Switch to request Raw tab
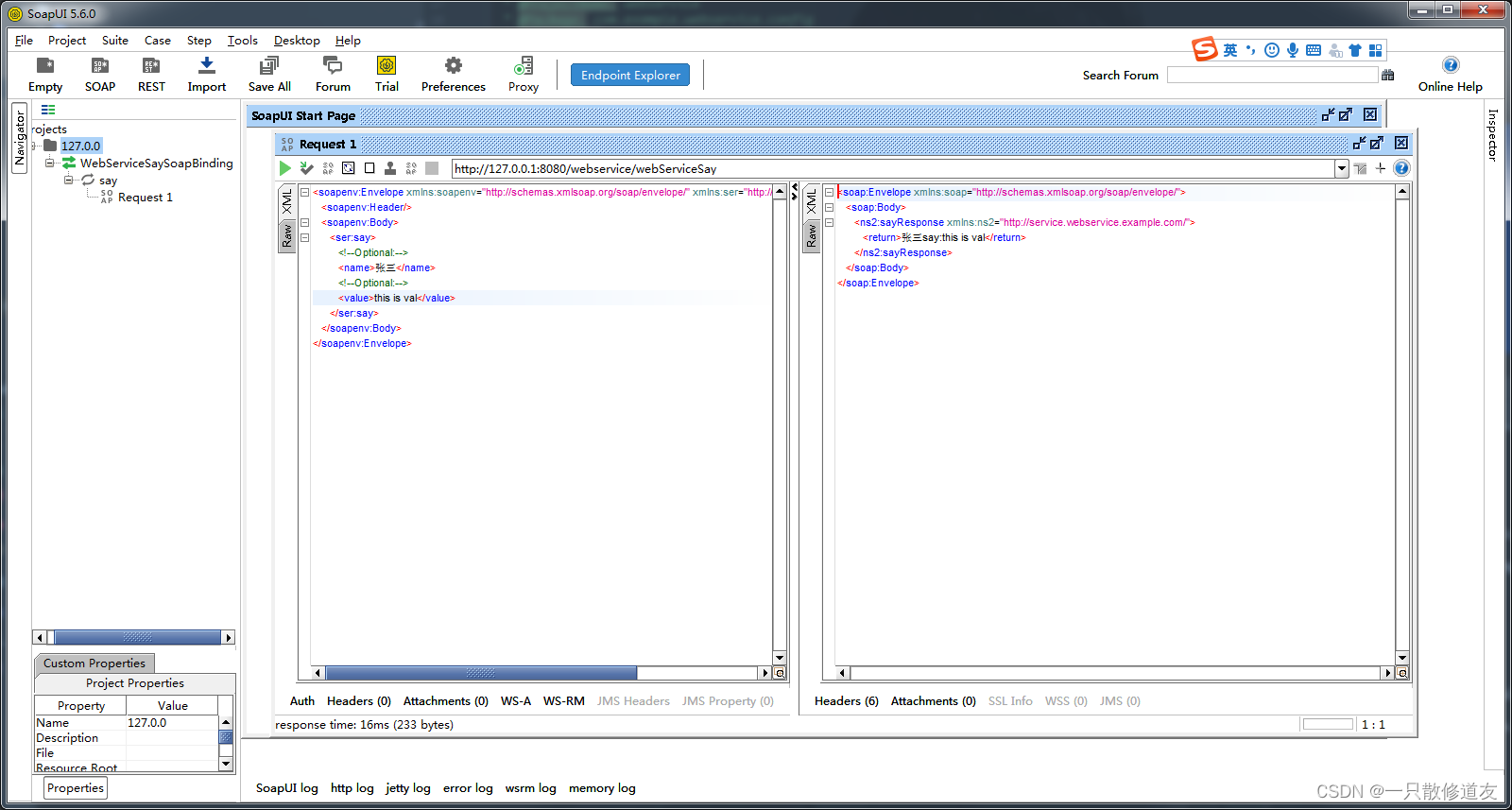The image size is (1512, 810). tap(287, 235)
